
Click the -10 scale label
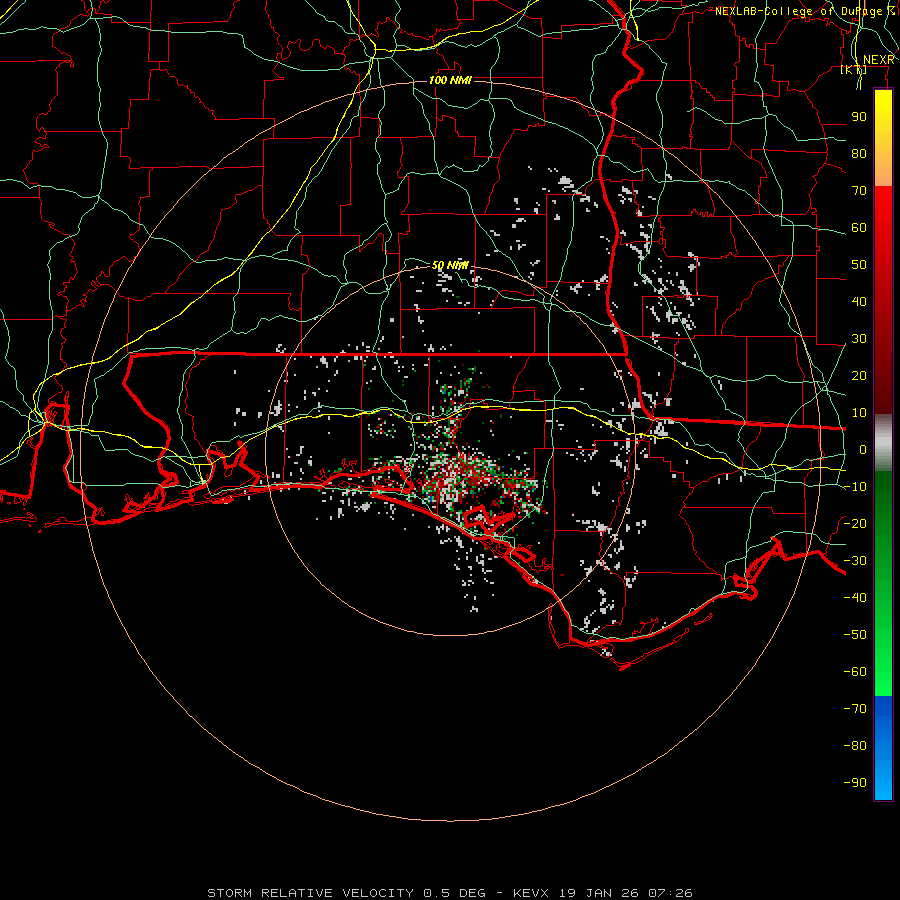pyautogui.click(x=856, y=487)
